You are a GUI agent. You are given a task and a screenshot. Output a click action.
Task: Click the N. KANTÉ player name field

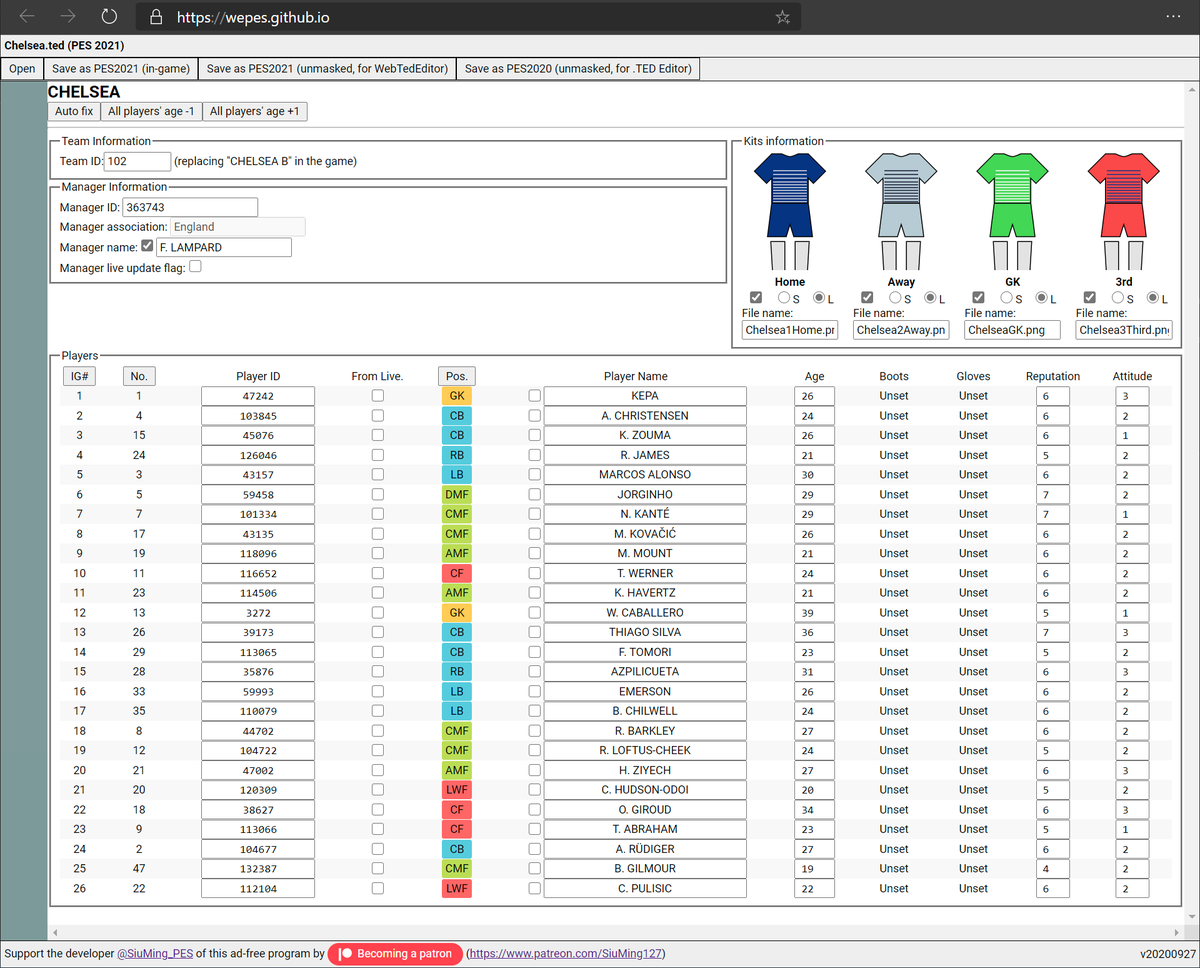click(645, 514)
